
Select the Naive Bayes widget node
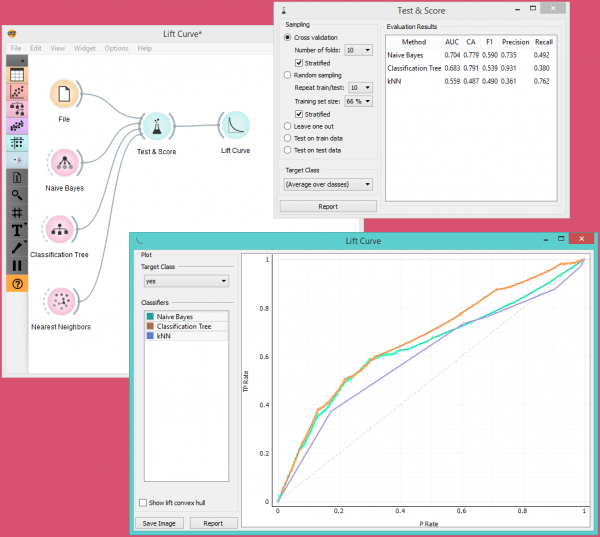(x=65, y=161)
